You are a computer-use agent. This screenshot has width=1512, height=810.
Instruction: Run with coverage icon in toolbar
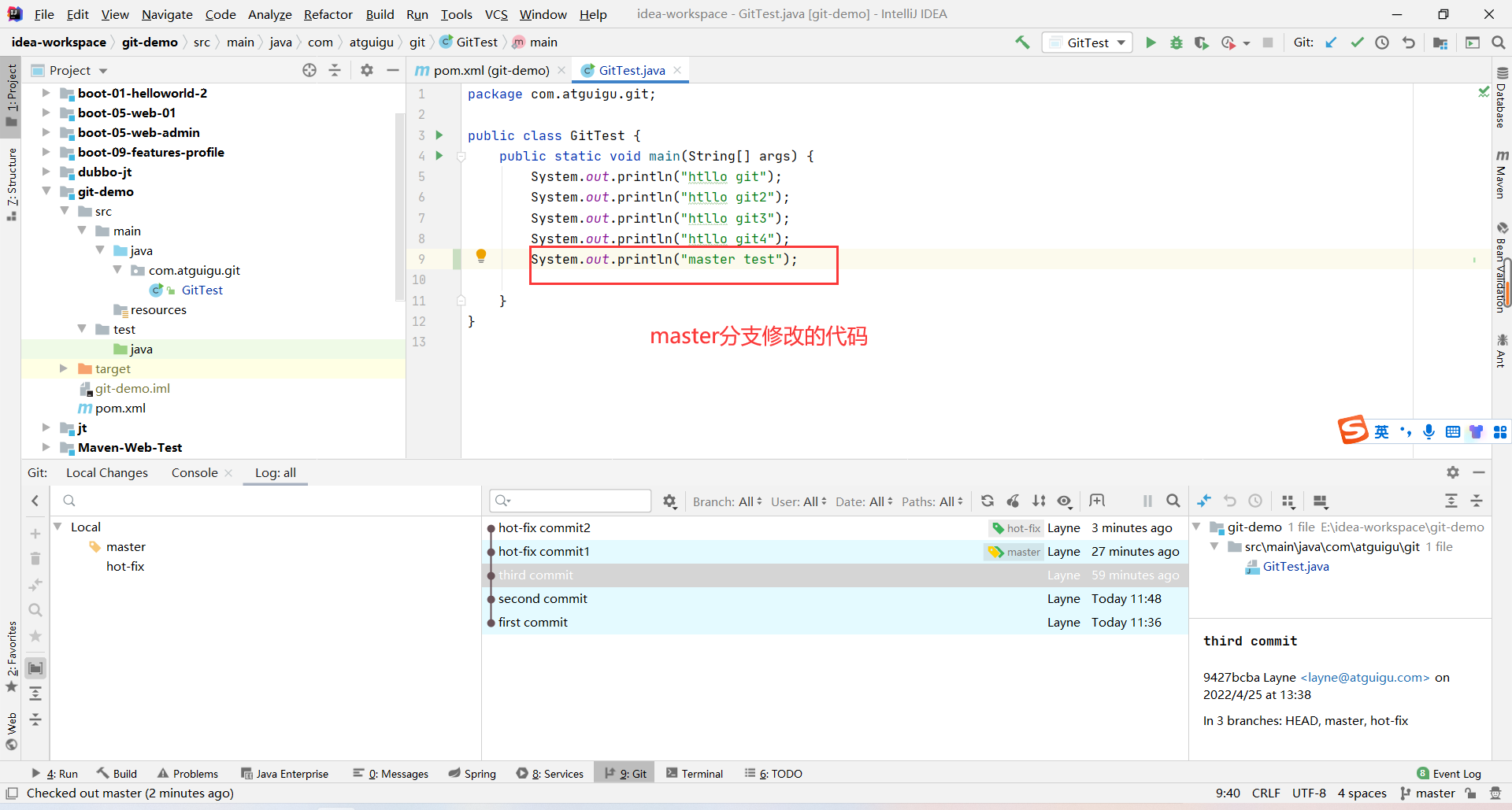point(1201,43)
